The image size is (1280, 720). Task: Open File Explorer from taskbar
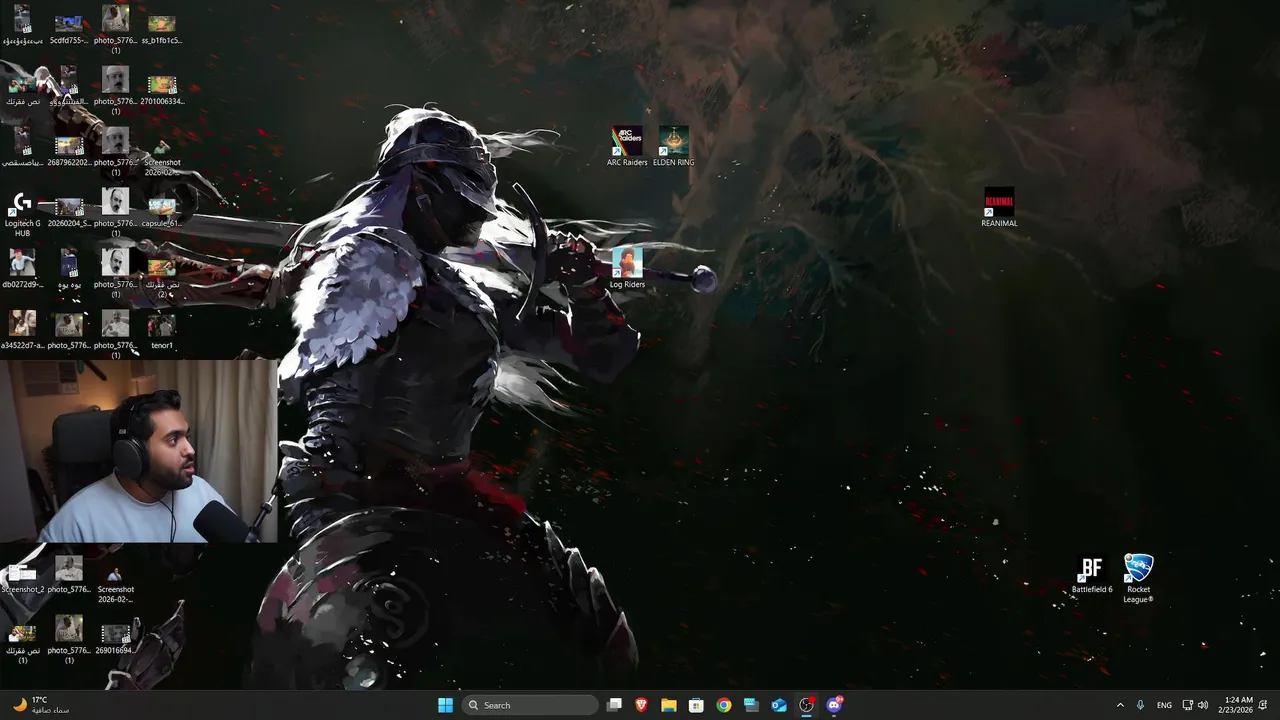tap(668, 705)
